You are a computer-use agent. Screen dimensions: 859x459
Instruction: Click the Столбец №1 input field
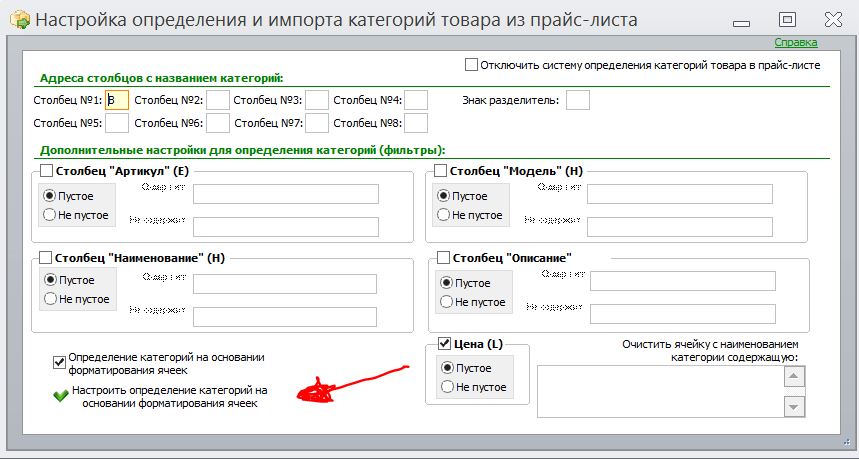tap(117, 100)
